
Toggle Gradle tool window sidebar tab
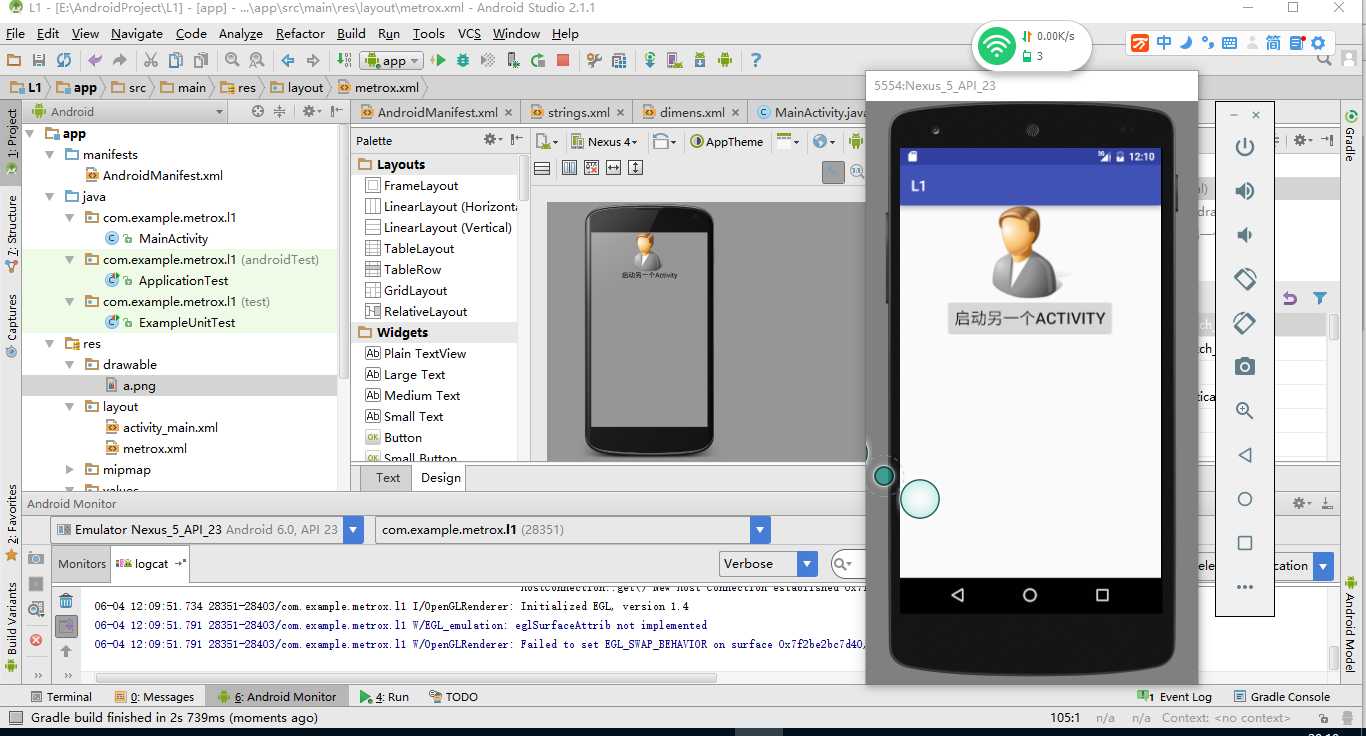pos(1350,136)
